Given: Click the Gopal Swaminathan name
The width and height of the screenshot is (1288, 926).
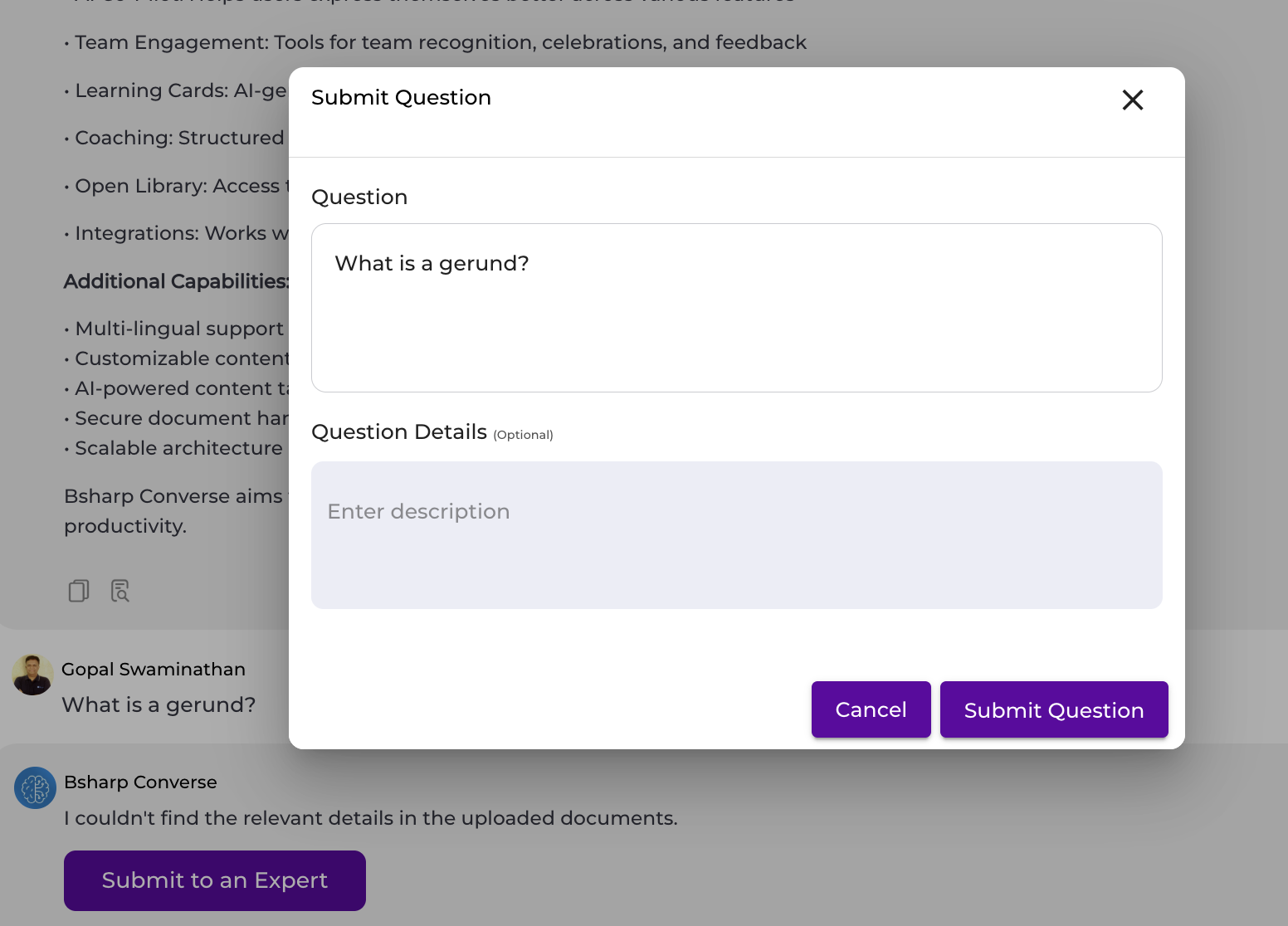Looking at the screenshot, I should tap(154, 669).
